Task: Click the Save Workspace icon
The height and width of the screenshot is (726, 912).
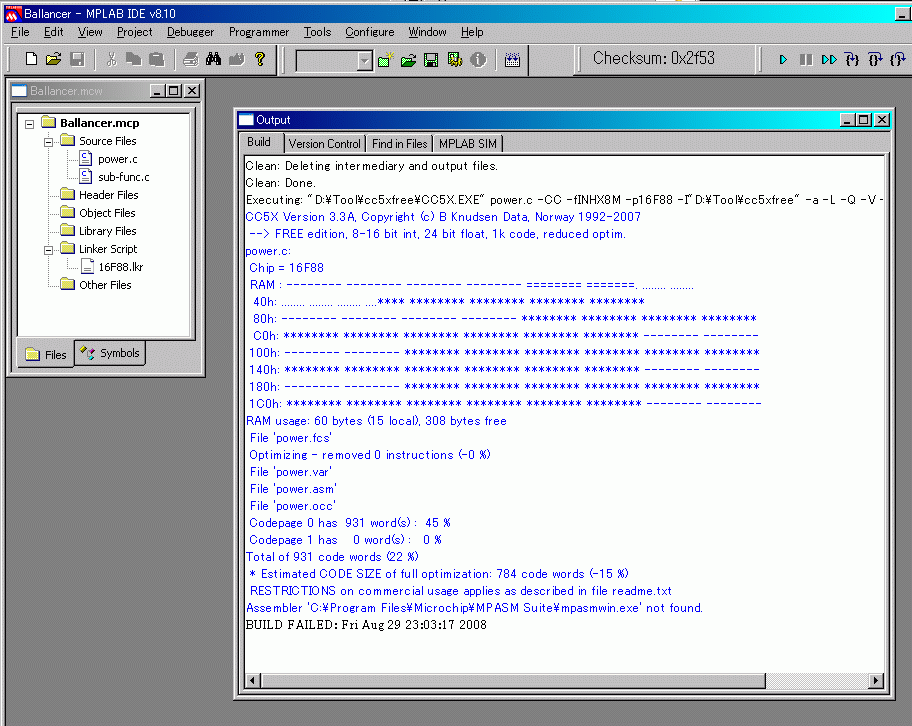Action: coord(431,59)
